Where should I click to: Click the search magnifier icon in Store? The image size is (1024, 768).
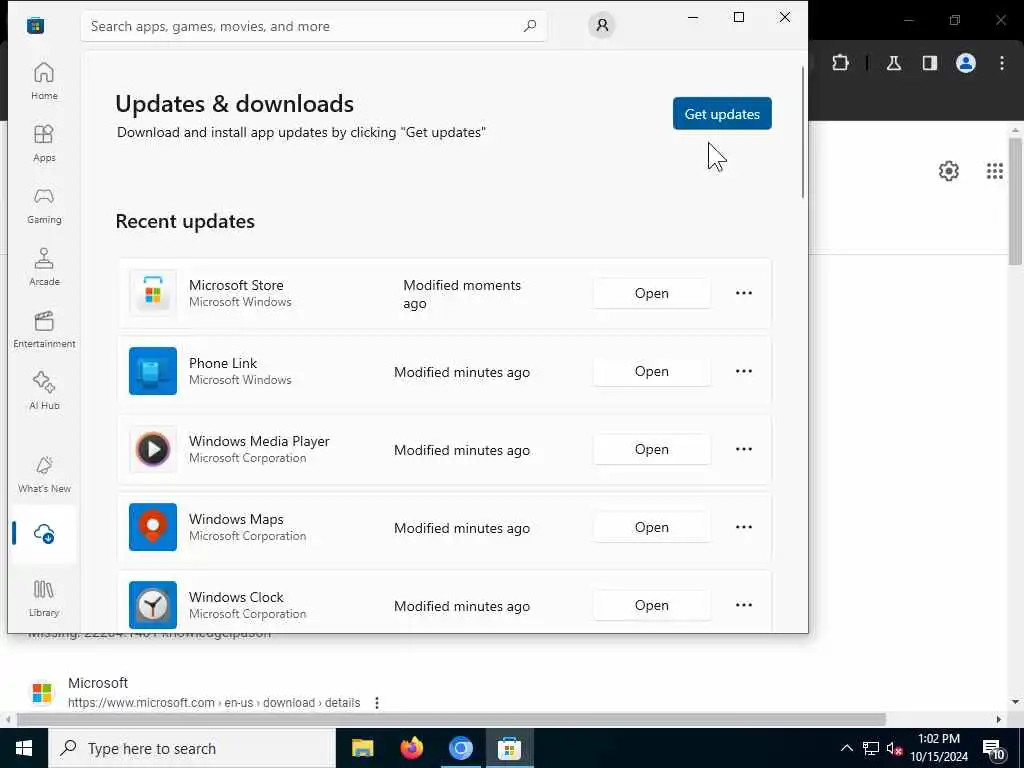click(x=530, y=26)
